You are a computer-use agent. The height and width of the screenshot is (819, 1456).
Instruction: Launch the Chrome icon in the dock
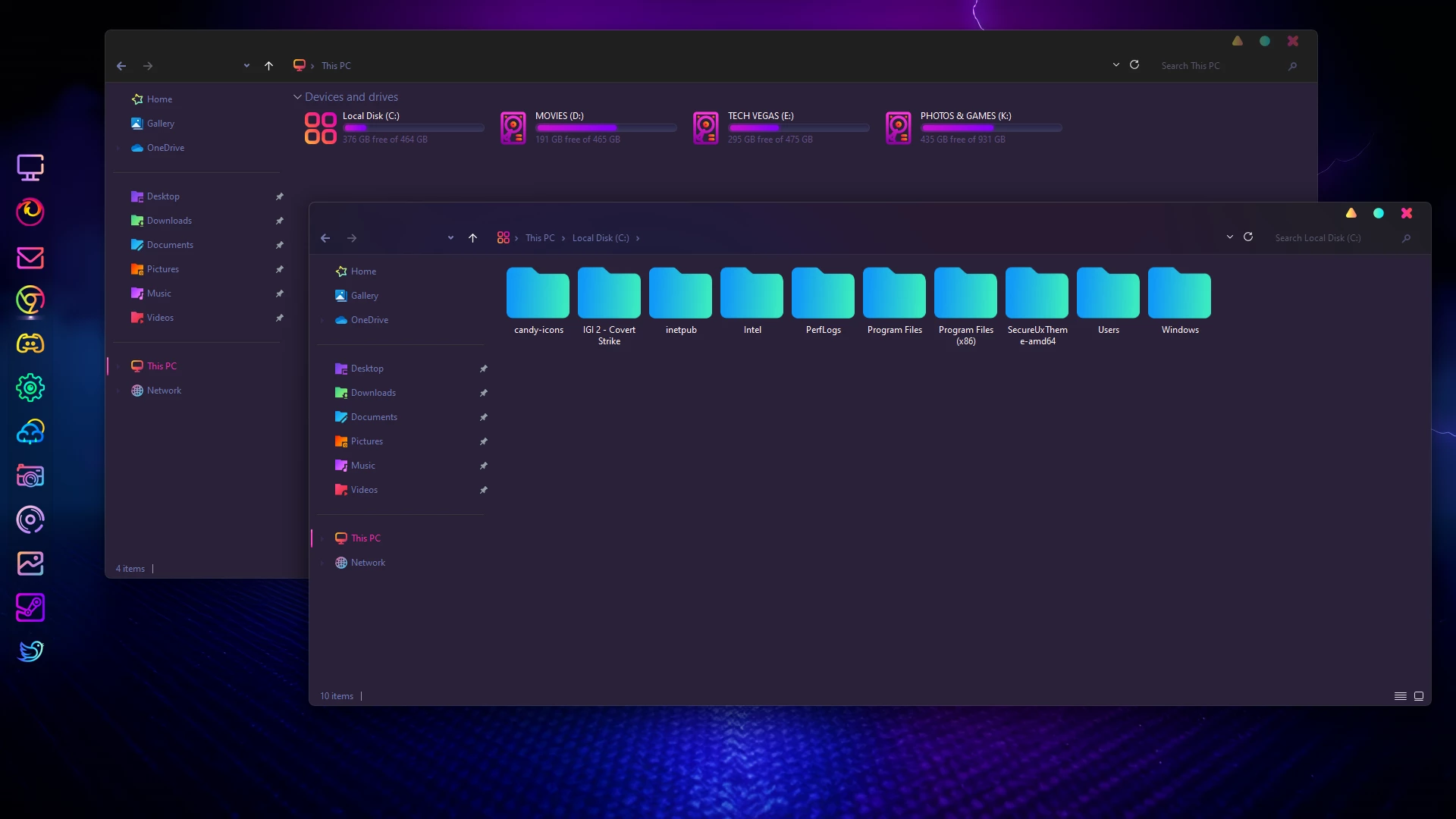30,300
